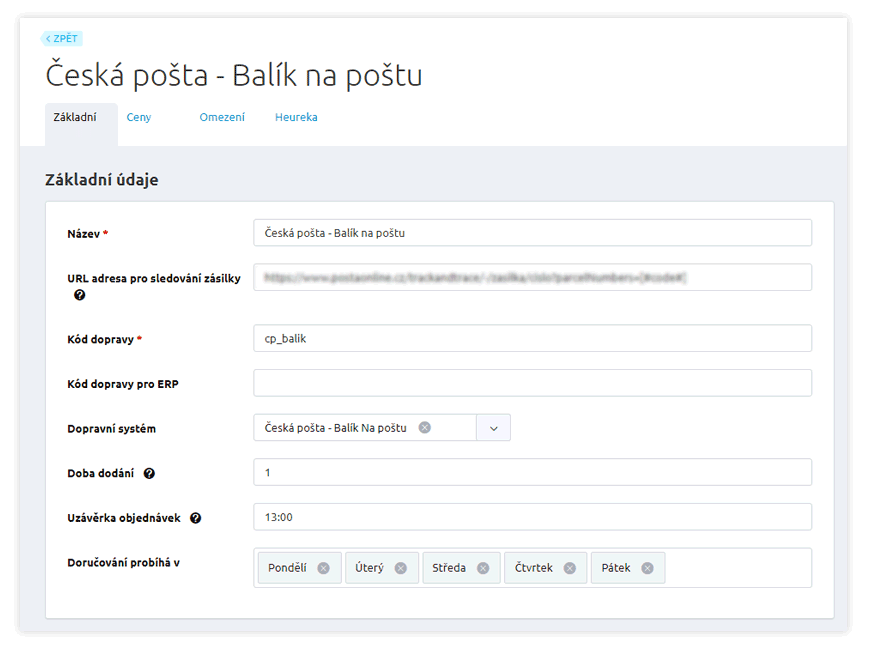Image resolution: width=870 pixels, height=653 pixels.
Task: Clear the selected Dopravní systém value
Action: click(424, 427)
